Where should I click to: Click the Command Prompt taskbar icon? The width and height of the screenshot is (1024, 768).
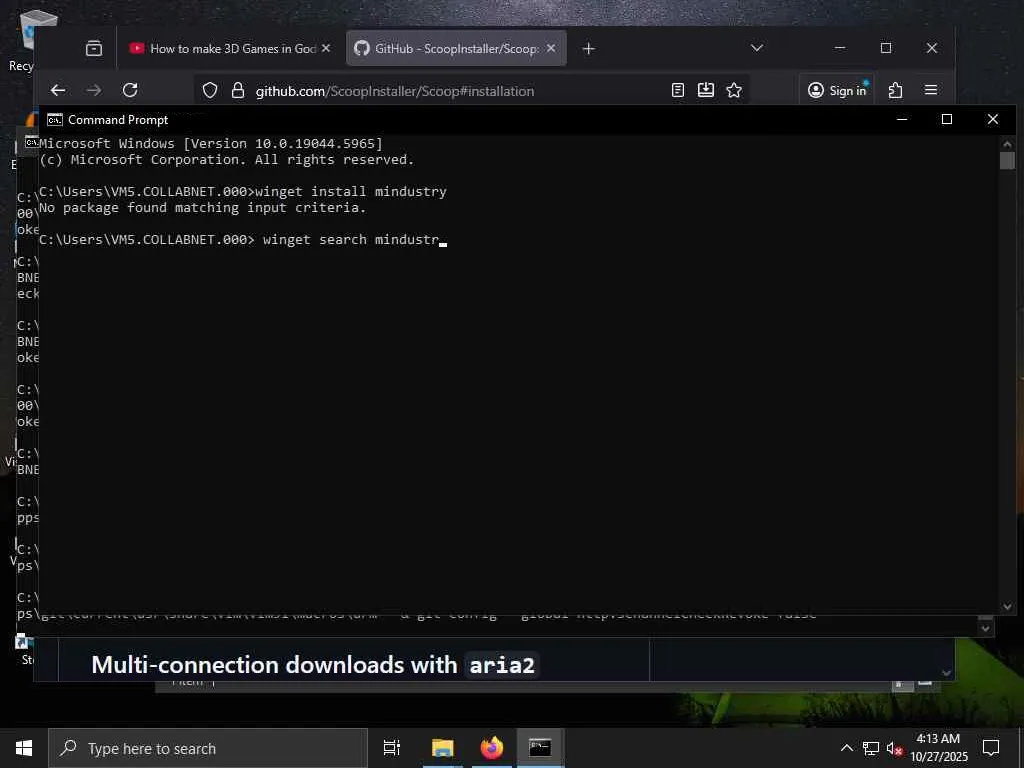pyautogui.click(x=540, y=748)
